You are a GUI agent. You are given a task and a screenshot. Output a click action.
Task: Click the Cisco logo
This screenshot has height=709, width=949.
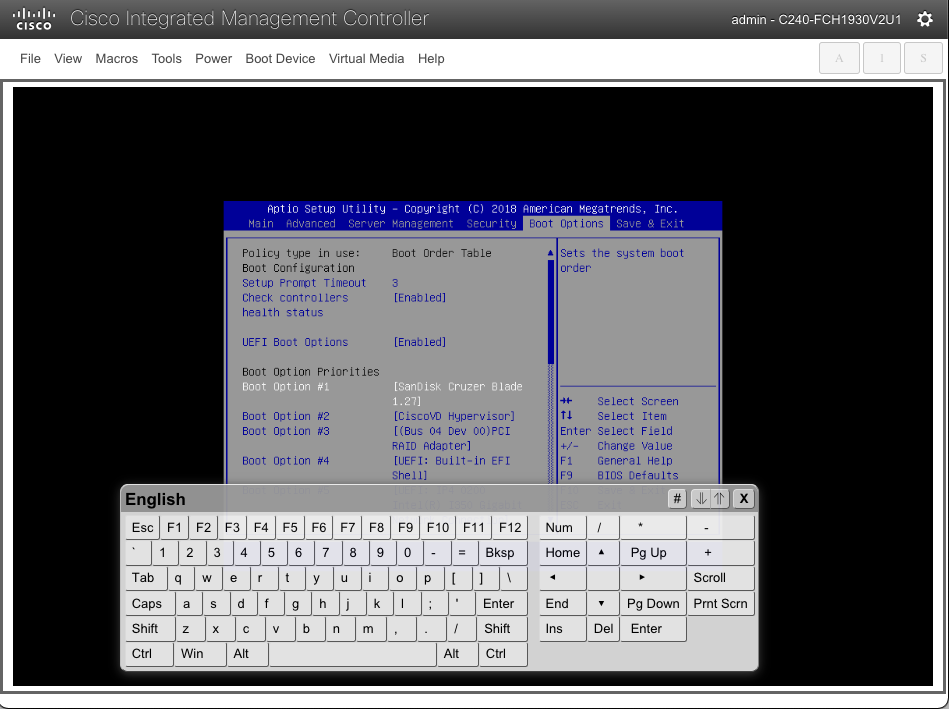point(34,19)
